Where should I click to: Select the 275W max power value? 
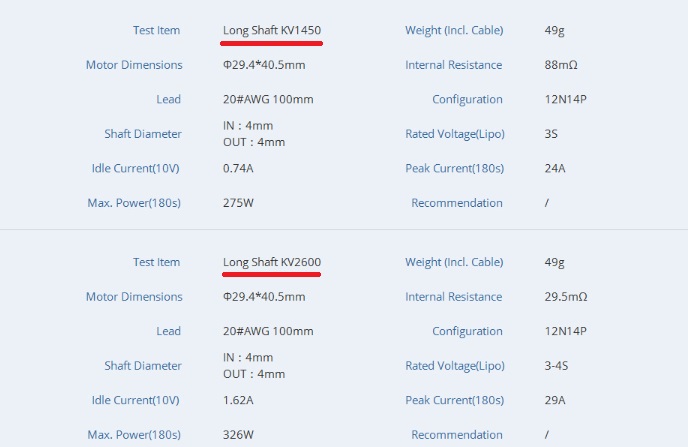click(x=238, y=203)
